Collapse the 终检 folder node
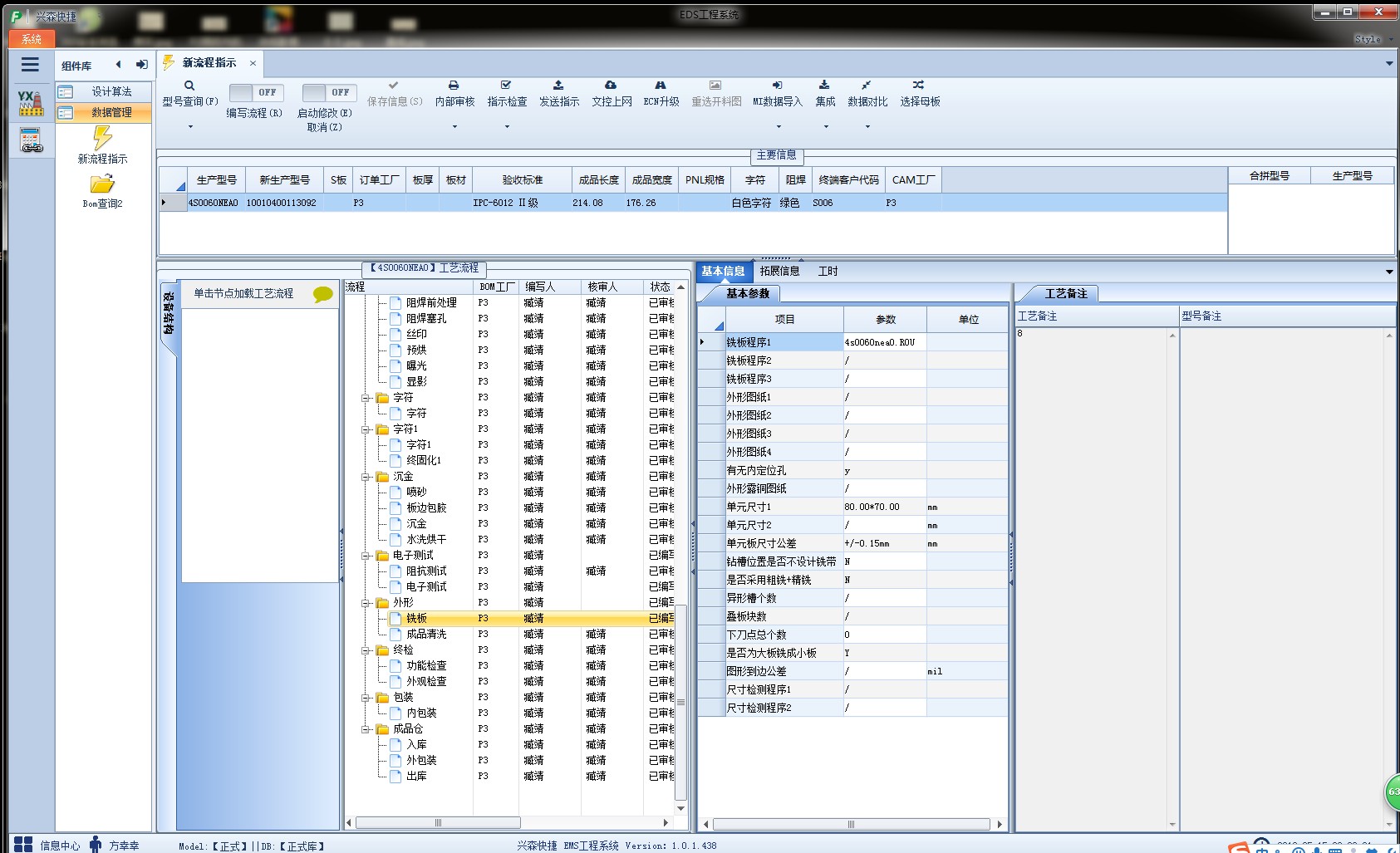Viewport: 1400px width, 853px height. [x=366, y=650]
